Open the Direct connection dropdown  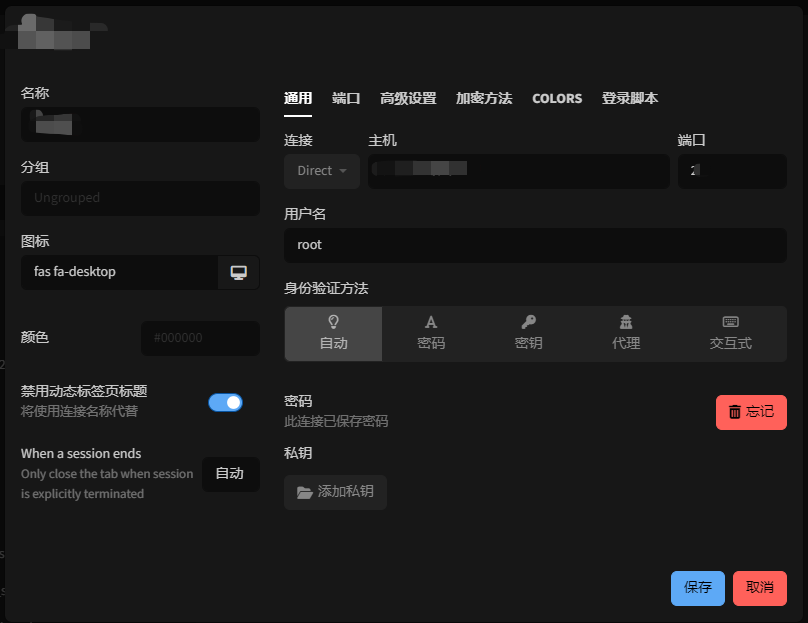(x=321, y=170)
